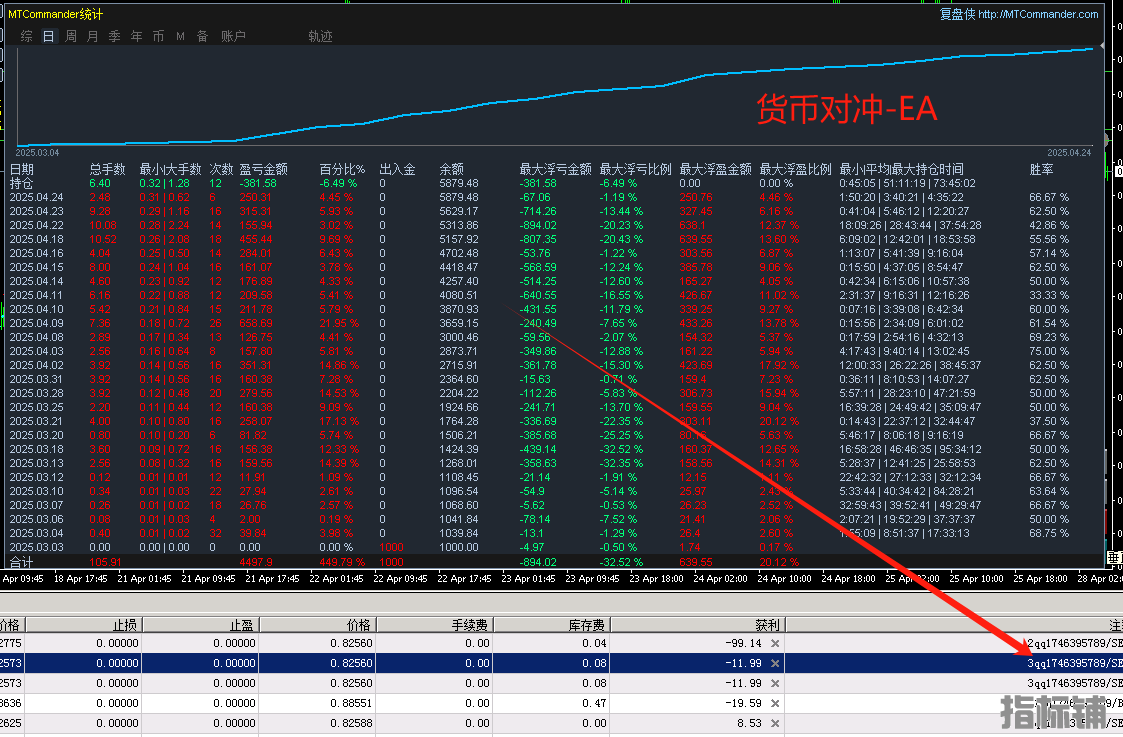Click the 22 Apr 01:45 time axis label

[337, 579]
